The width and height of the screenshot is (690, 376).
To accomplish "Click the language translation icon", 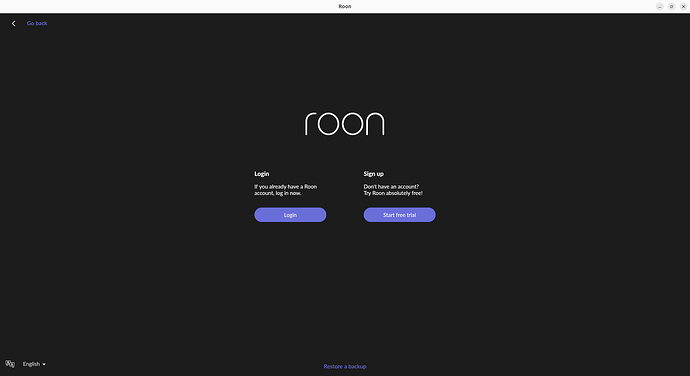I will [10, 364].
